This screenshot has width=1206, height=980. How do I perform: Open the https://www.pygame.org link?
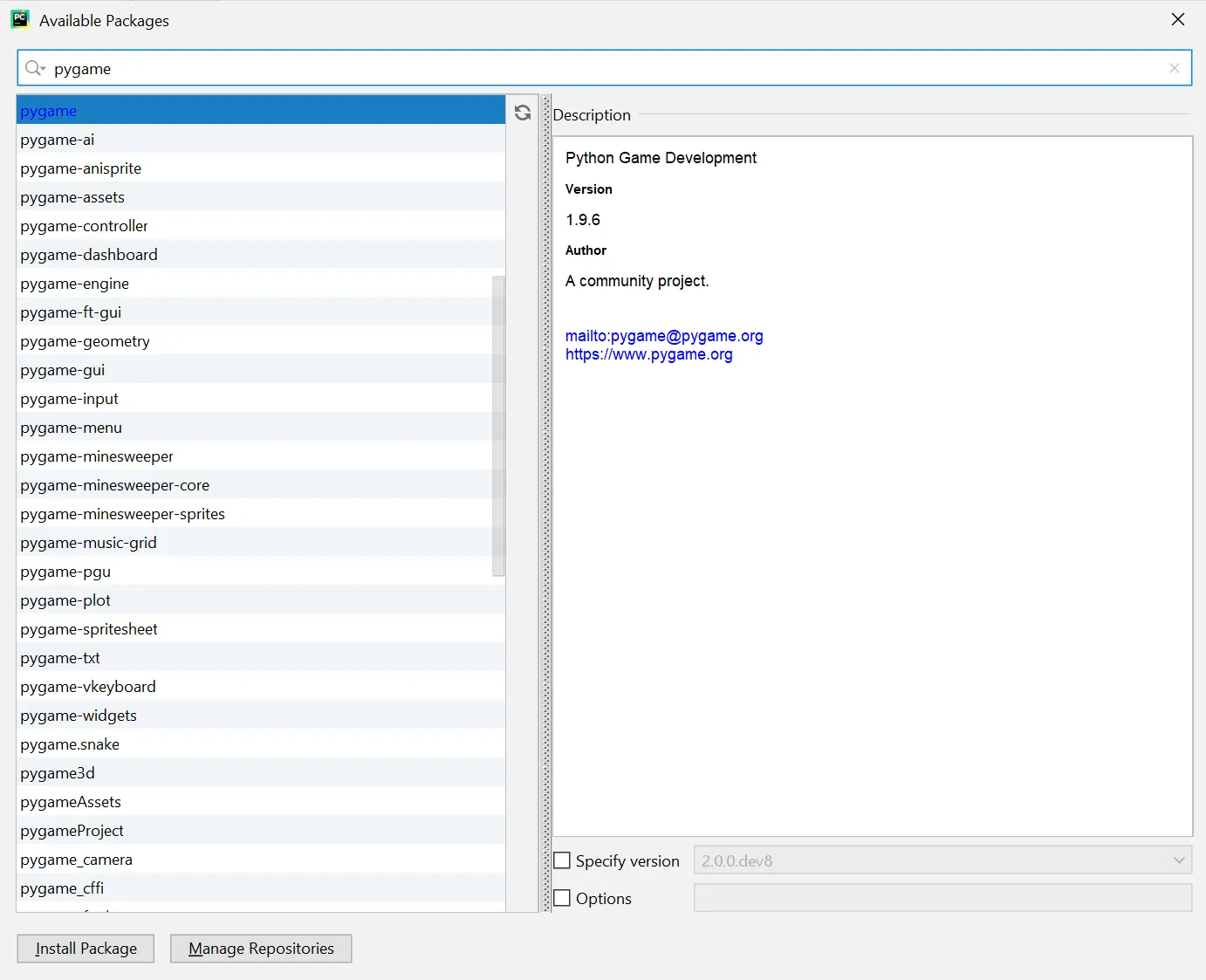tap(649, 354)
